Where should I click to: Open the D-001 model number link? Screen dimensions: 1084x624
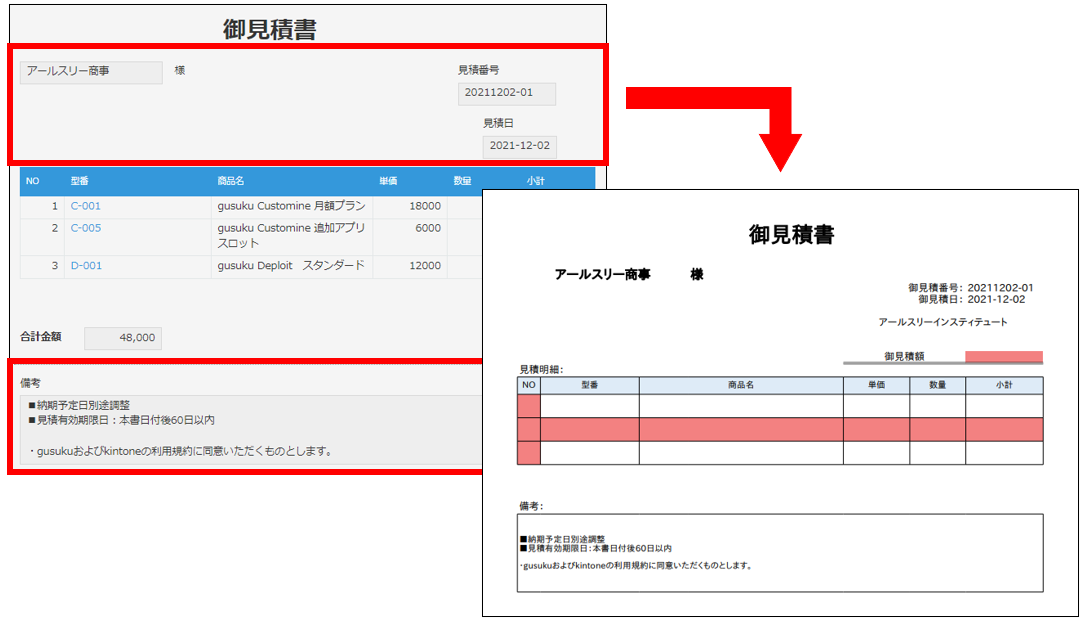coord(86,265)
